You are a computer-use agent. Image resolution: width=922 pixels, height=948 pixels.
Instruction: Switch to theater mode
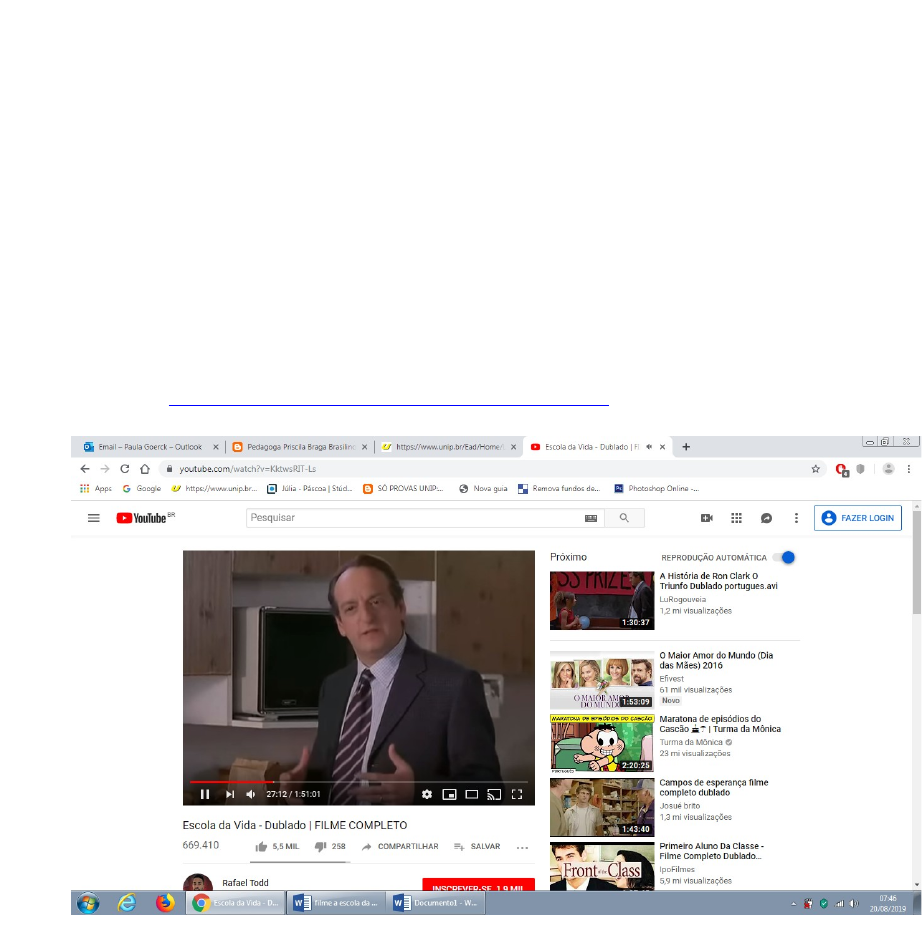click(472, 794)
